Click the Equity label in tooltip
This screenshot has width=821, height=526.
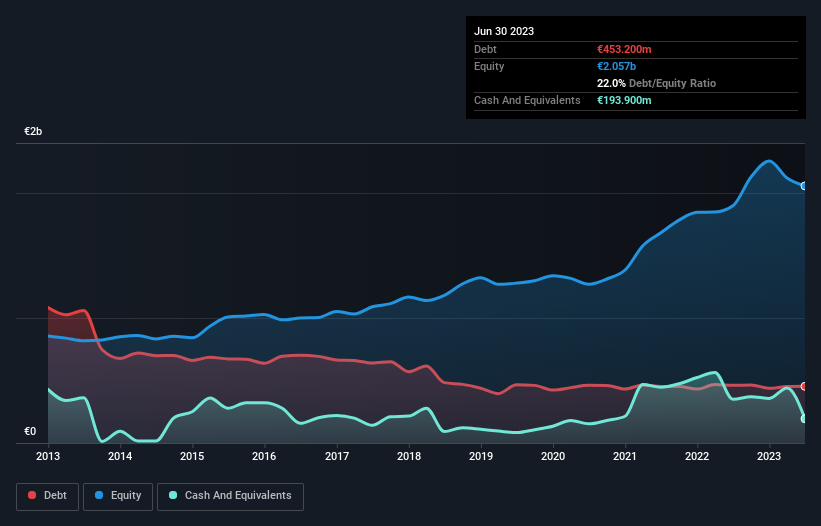click(489, 66)
